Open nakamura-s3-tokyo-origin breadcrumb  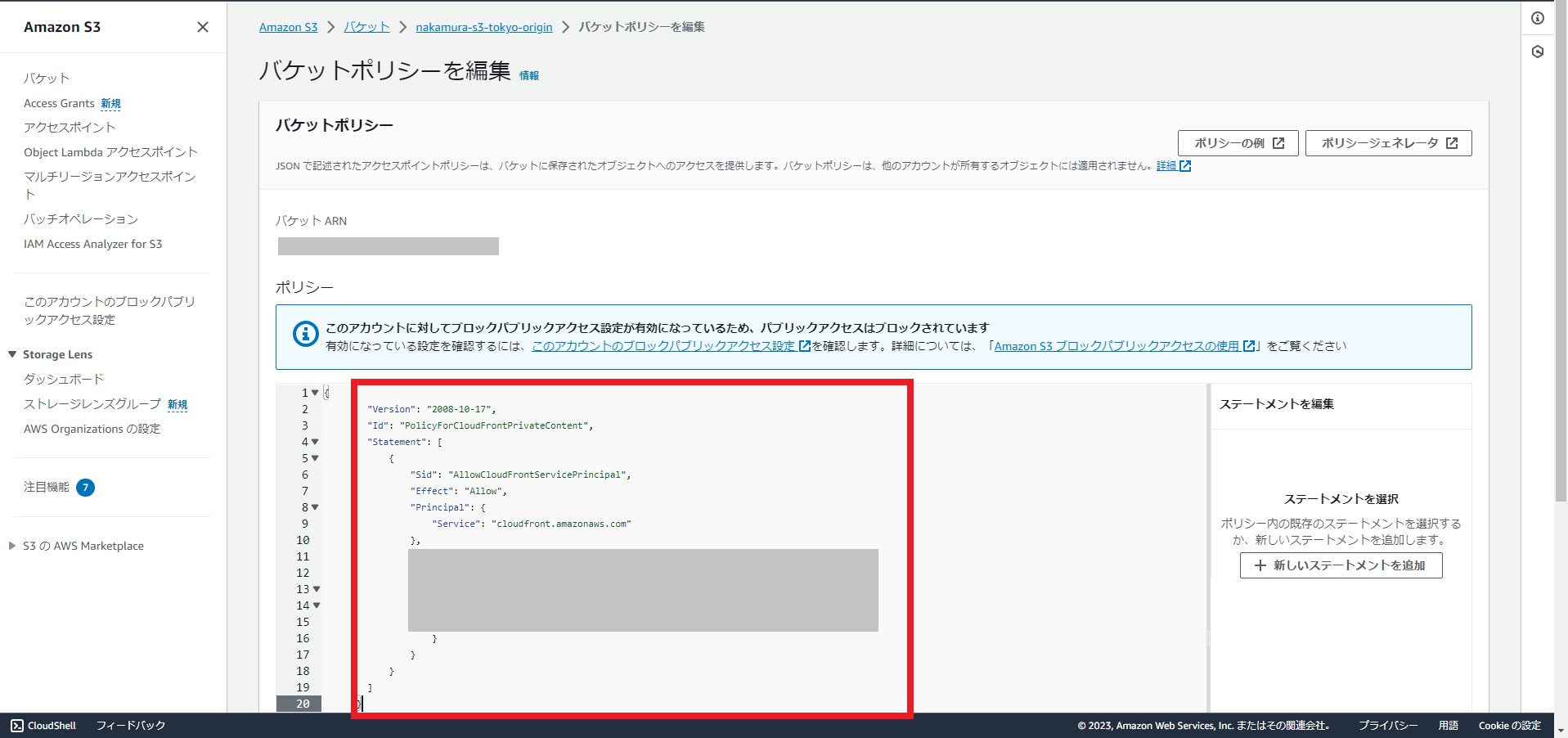(484, 27)
